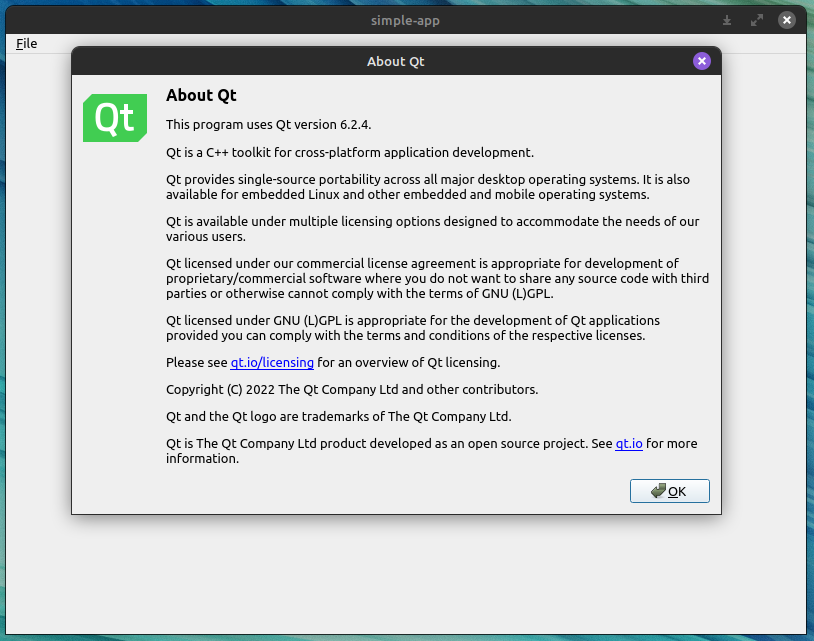Image resolution: width=814 pixels, height=641 pixels.
Task: Click the simple-app window title
Action: [405, 20]
